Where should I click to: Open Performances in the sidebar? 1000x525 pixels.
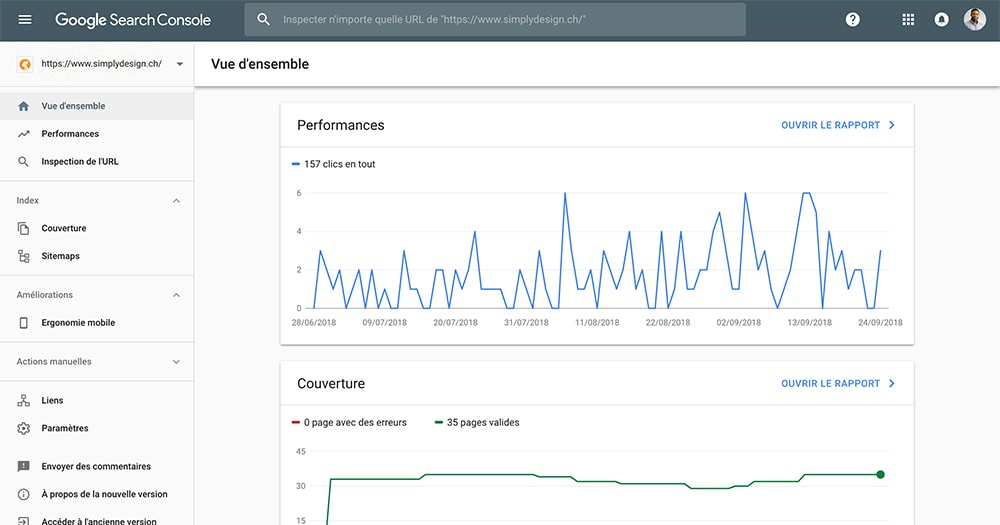97,134
